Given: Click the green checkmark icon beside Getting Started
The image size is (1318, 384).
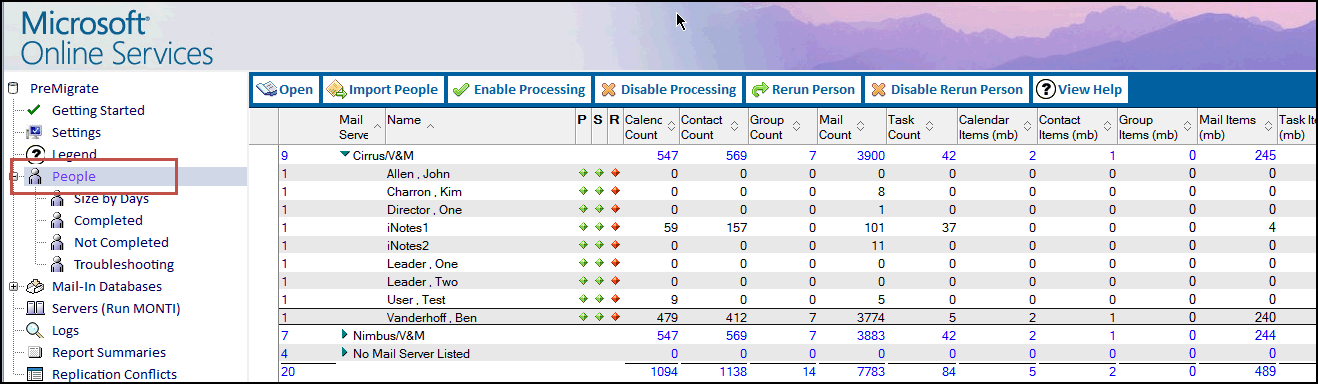Looking at the screenshot, I should pos(35,110).
